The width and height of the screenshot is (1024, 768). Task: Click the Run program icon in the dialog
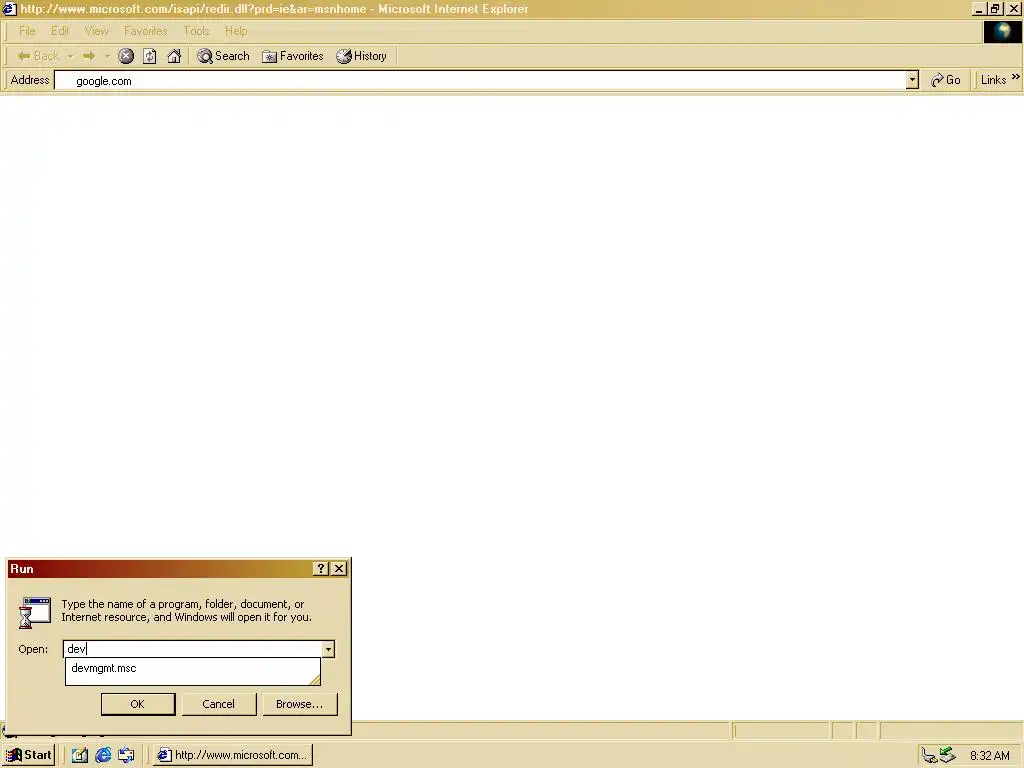pos(35,612)
